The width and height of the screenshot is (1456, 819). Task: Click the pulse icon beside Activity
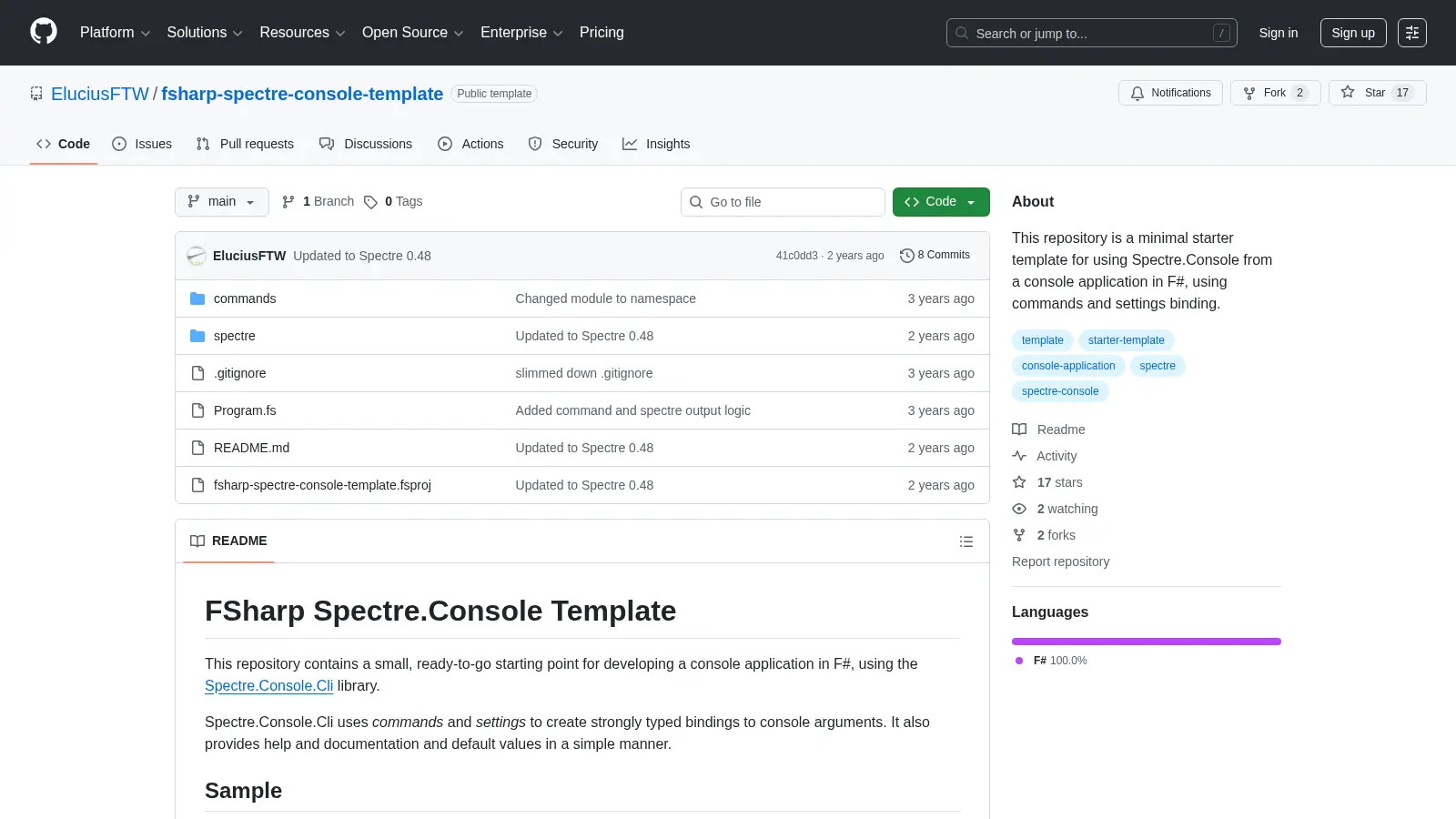[x=1019, y=456]
